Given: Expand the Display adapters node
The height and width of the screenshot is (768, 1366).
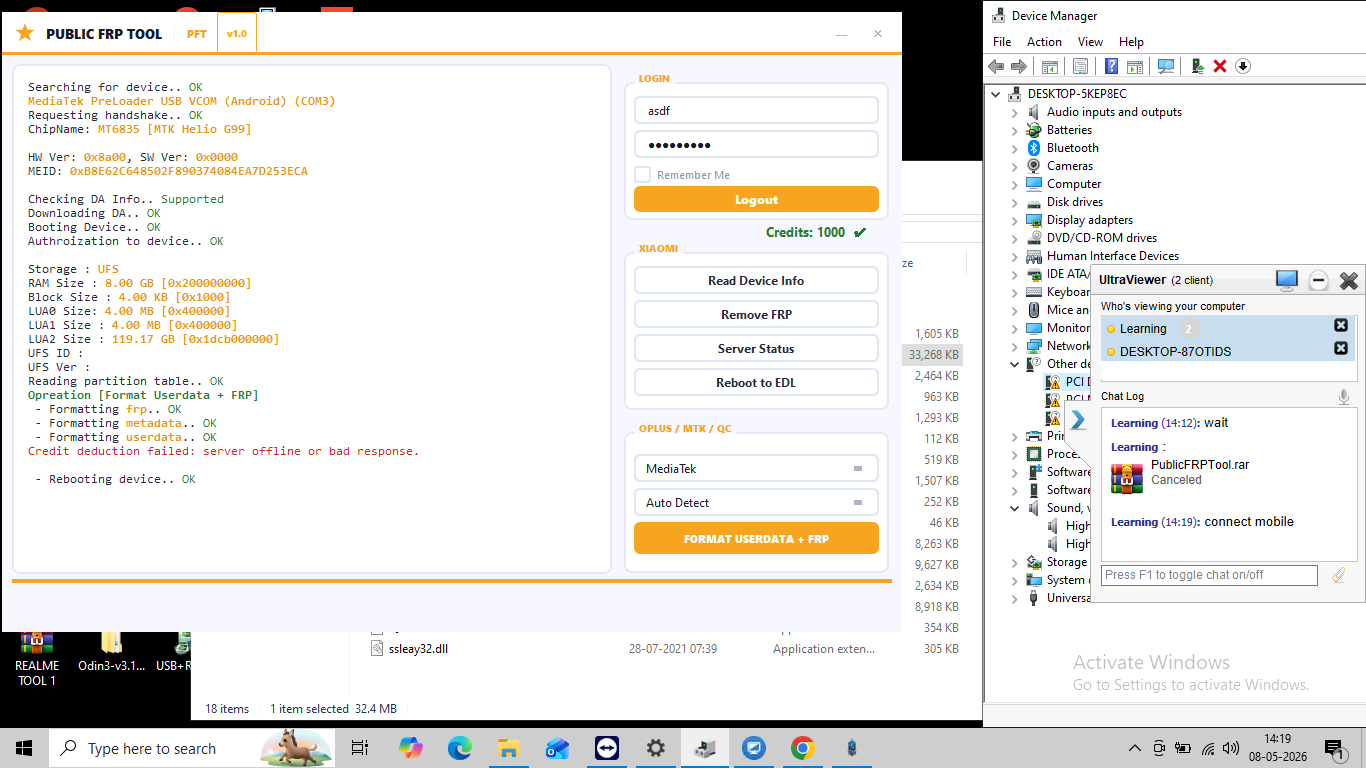Looking at the screenshot, I should pyautogui.click(x=1015, y=220).
